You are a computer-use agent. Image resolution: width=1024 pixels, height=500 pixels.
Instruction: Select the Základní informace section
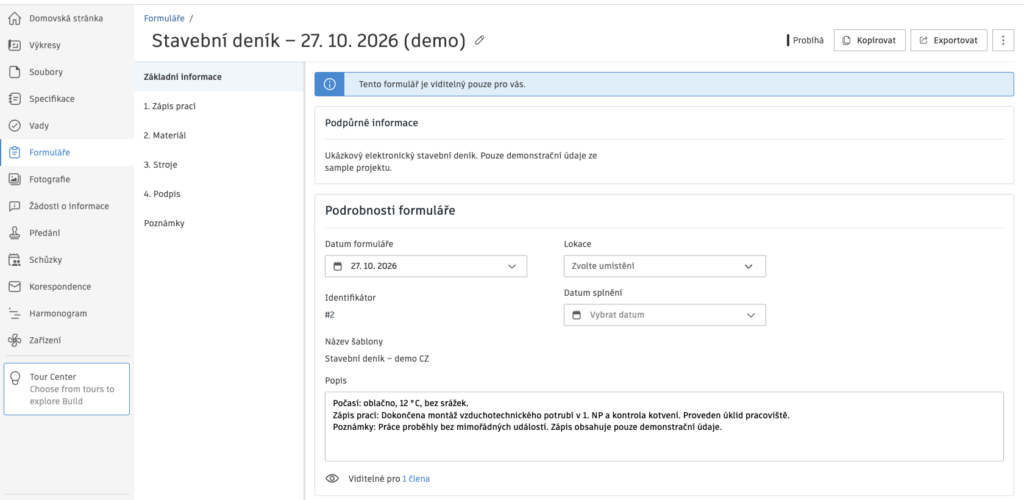click(219, 76)
